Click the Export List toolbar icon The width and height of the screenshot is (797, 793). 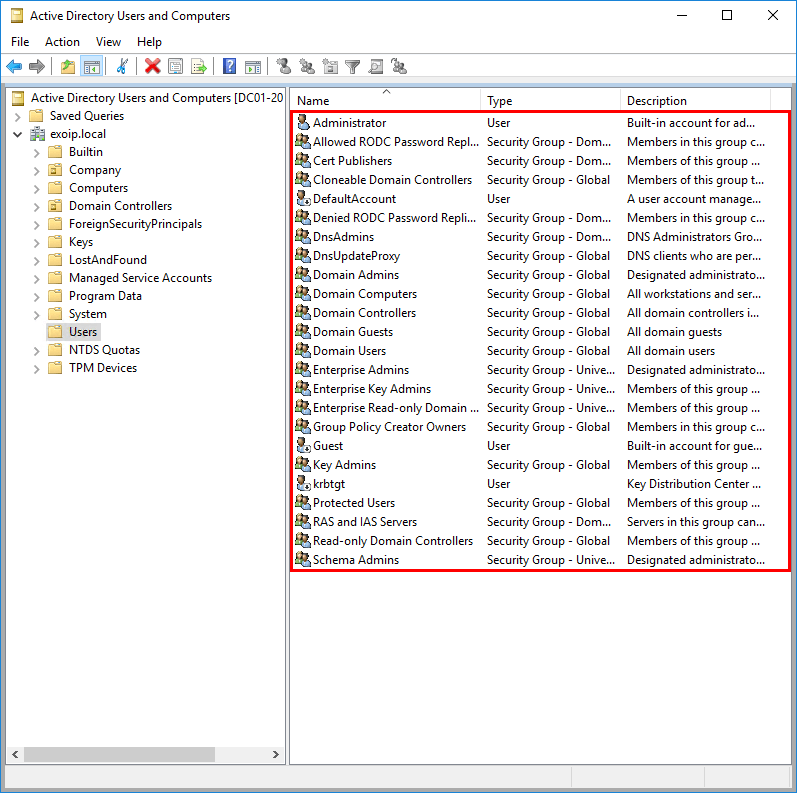pyautogui.click(x=199, y=67)
